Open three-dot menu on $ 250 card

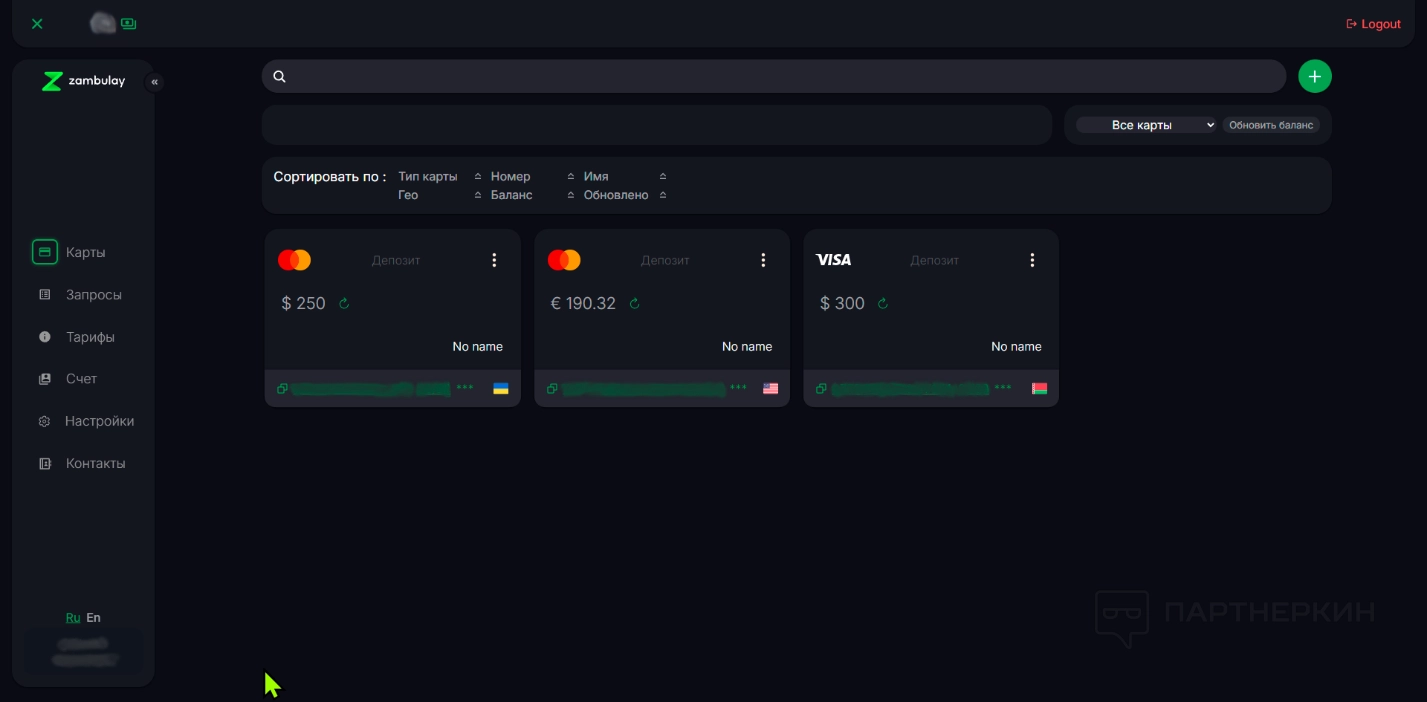(x=494, y=260)
